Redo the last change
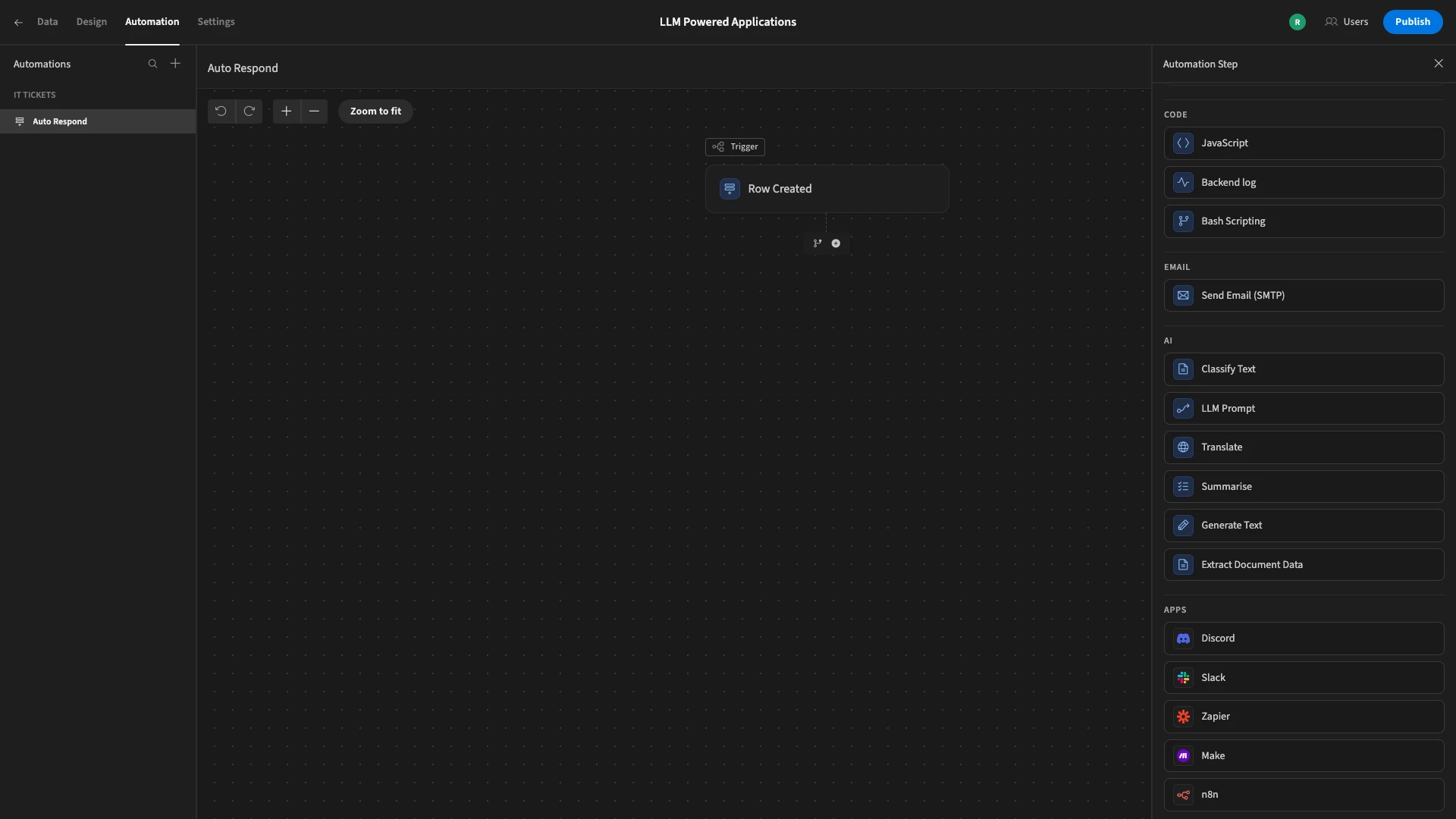The width and height of the screenshot is (1456, 819). click(x=249, y=111)
